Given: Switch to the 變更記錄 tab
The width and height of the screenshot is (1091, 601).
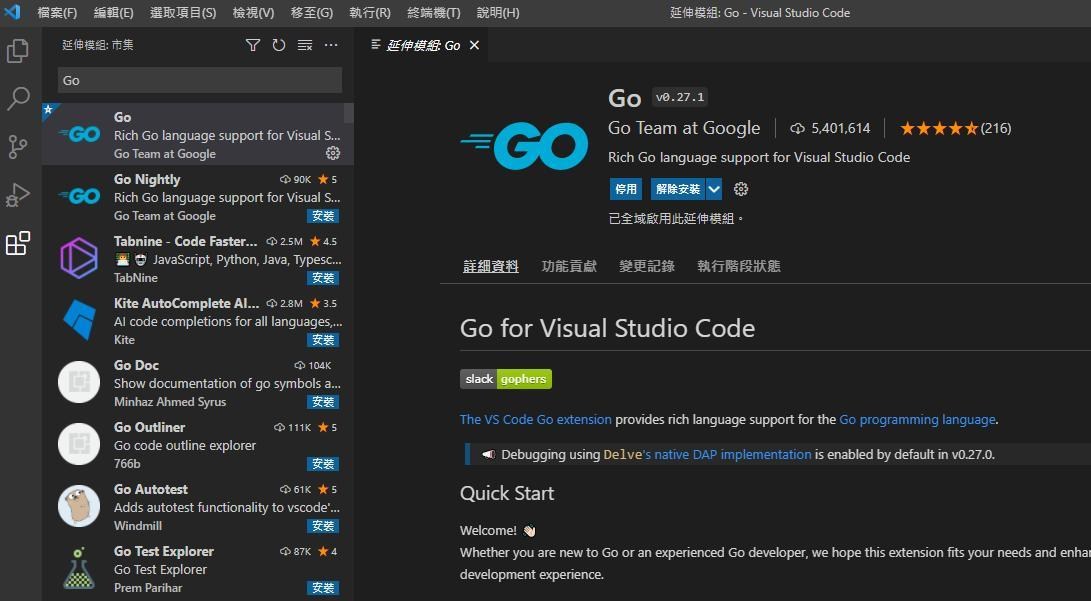Looking at the screenshot, I should click(x=647, y=266).
